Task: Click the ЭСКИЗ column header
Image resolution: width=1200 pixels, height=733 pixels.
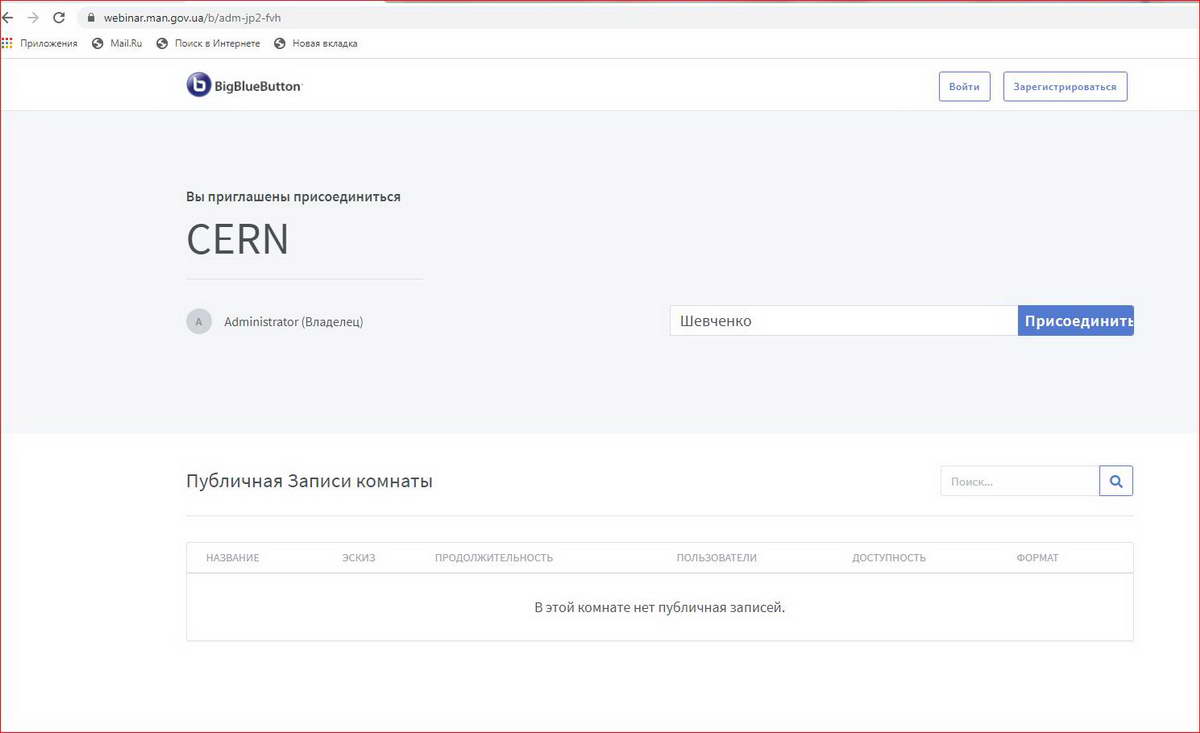Action: (x=358, y=558)
